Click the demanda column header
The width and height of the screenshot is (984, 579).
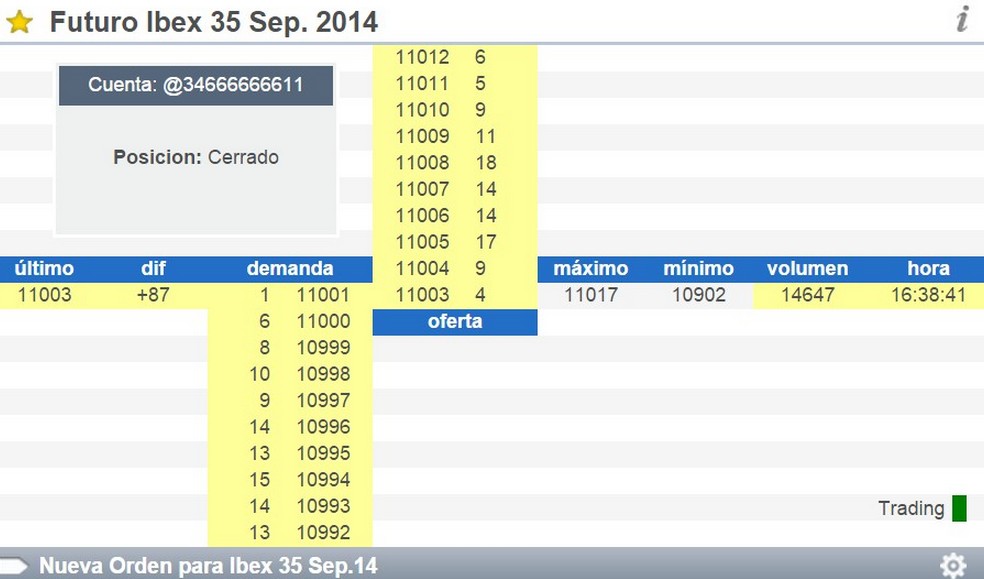click(x=290, y=269)
